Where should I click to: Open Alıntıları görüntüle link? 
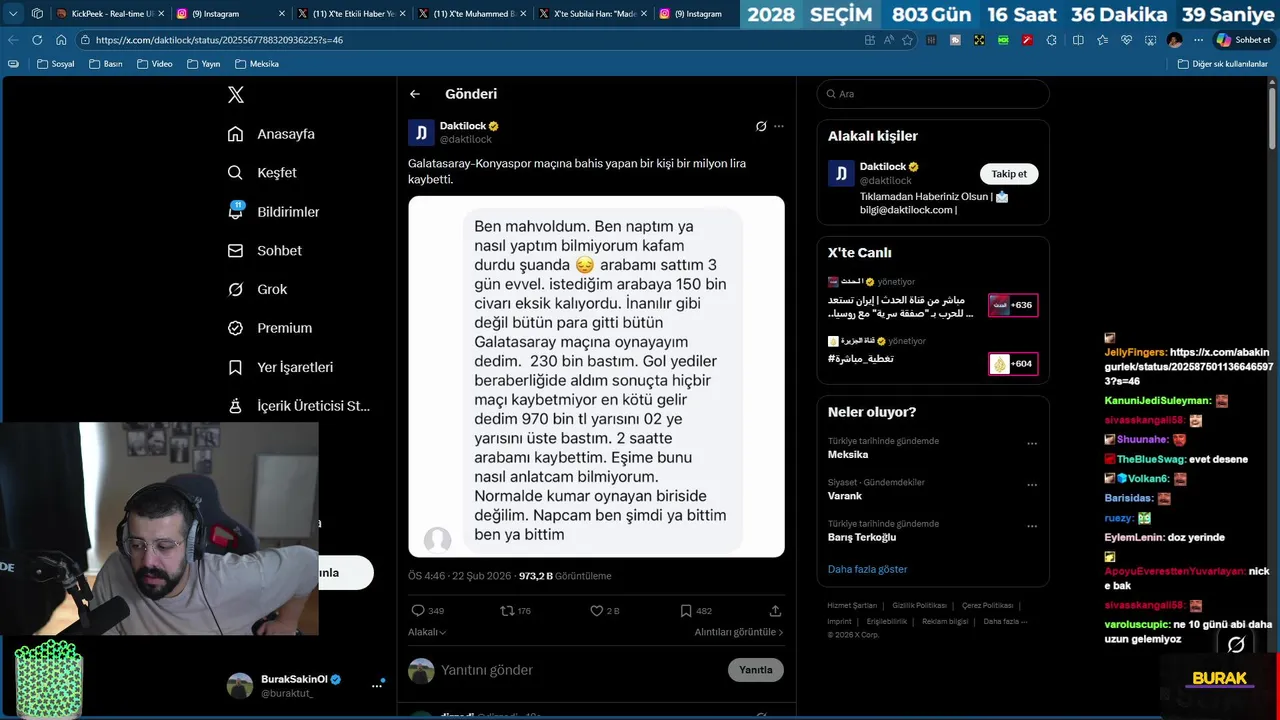tap(739, 632)
